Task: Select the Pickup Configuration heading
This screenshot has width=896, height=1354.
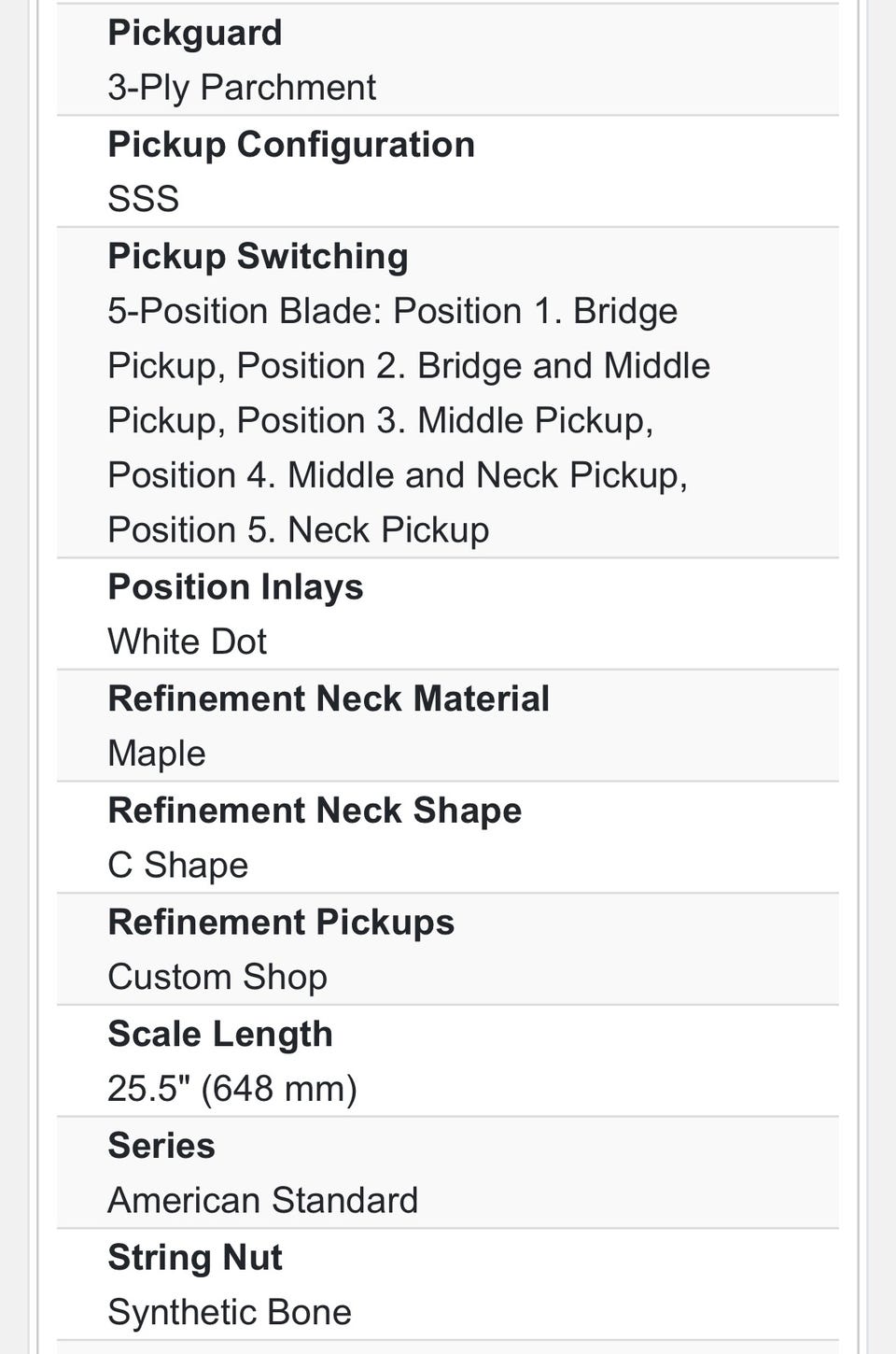Action: click(291, 145)
